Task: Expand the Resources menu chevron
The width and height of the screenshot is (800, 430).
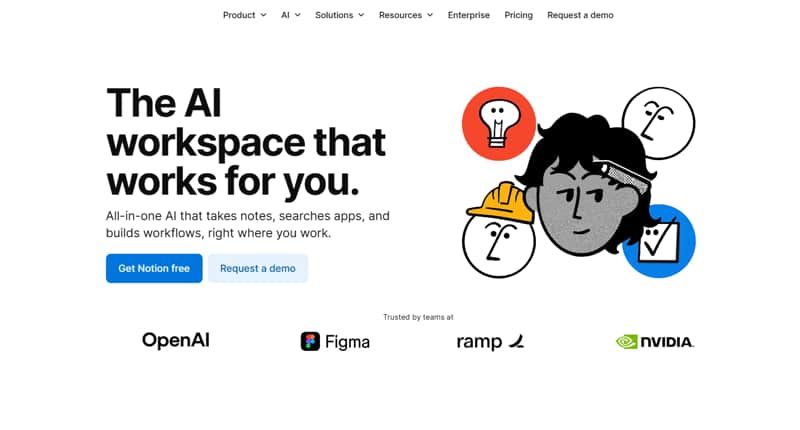Action: (x=430, y=15)
